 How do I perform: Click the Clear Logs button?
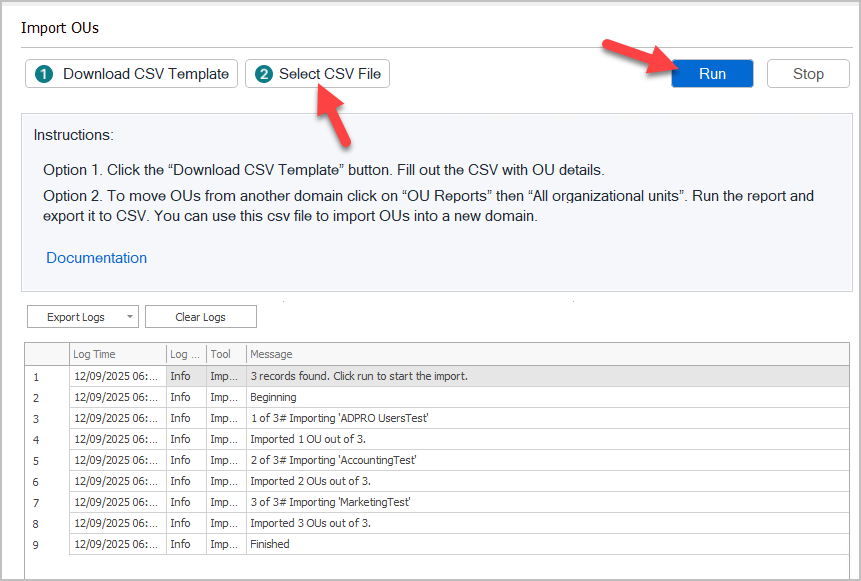[200, 317]
